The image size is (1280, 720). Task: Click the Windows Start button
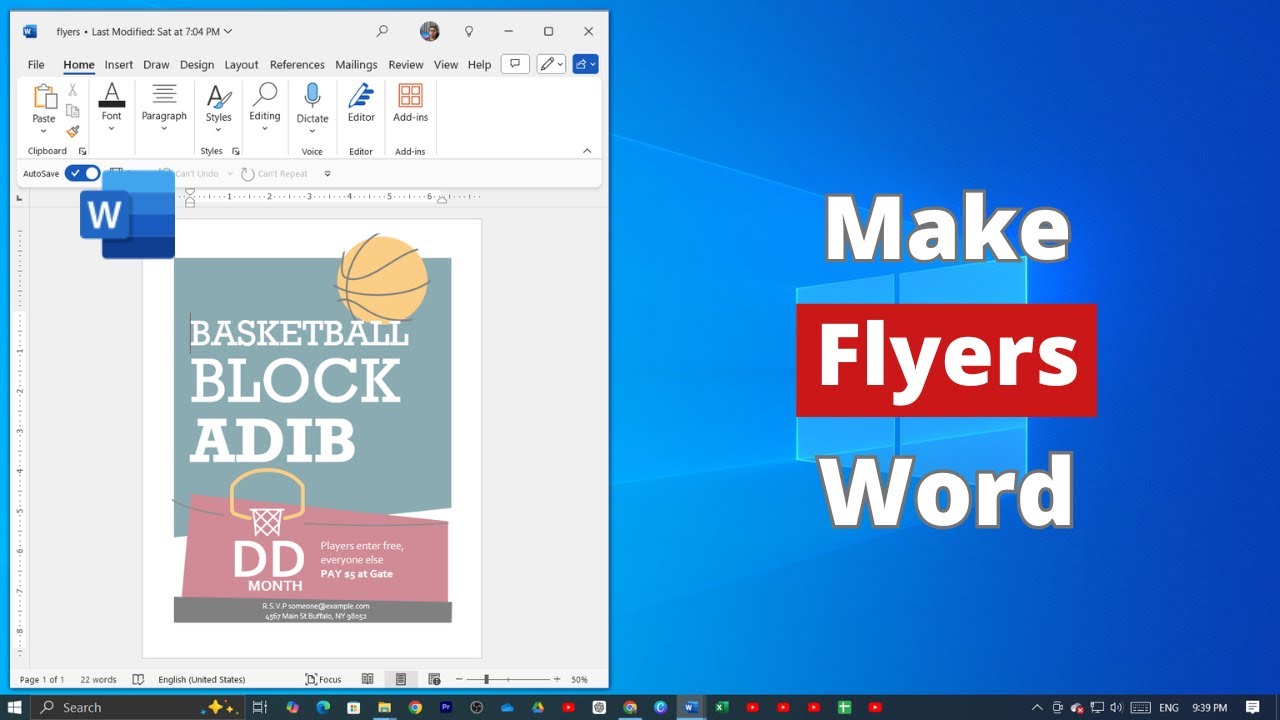point(15,707)
